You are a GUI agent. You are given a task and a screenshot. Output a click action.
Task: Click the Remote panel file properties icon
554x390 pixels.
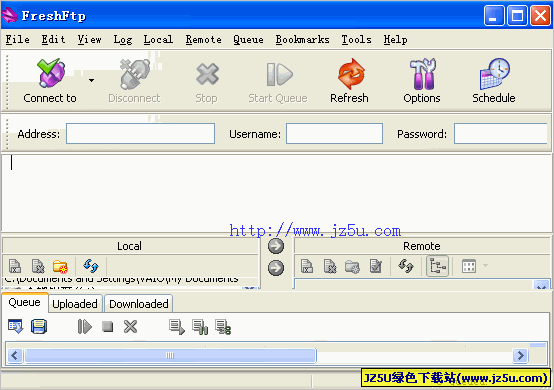tap(376, 266)
